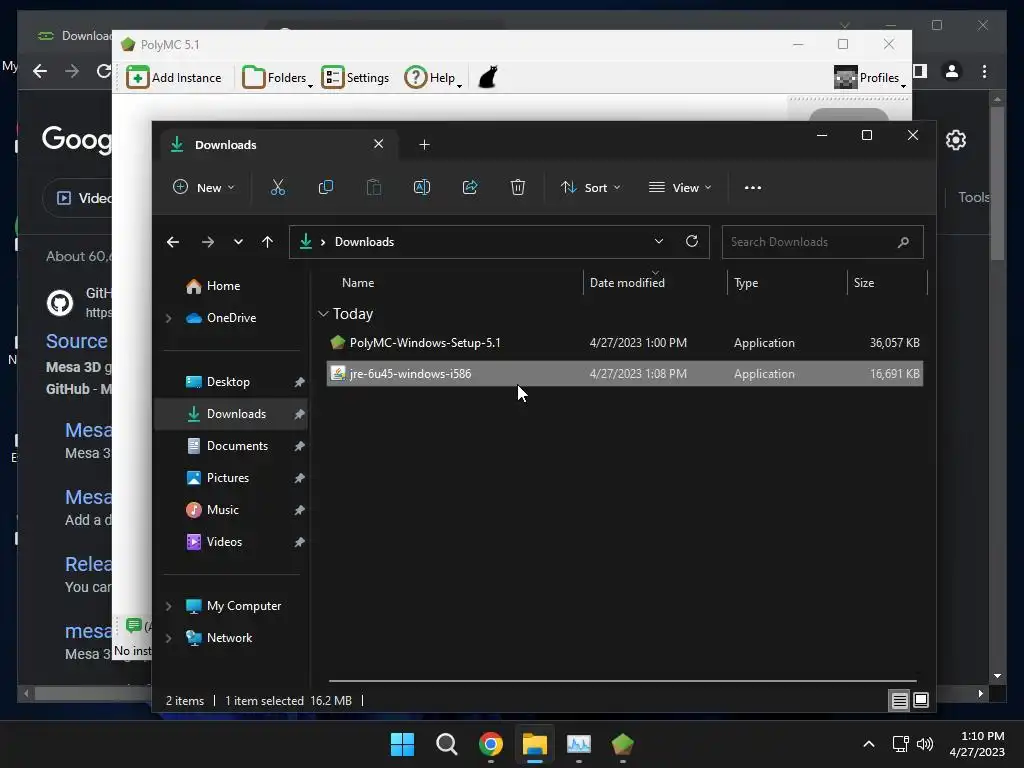This screenshot has height=768, width=1024.
Task: Expand address bar history dropdown chevron
Action: point(659,241)
